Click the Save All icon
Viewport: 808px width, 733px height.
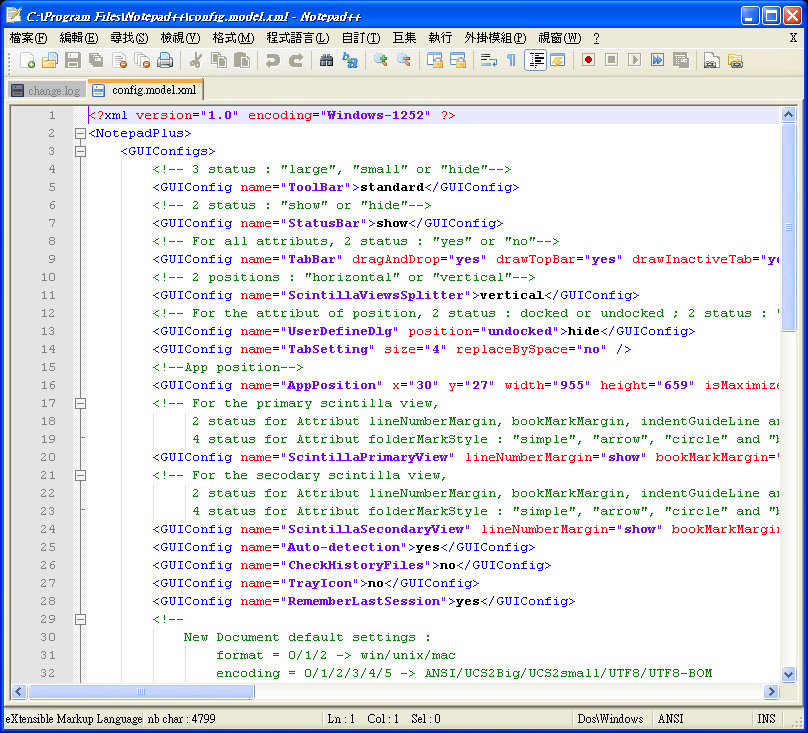(96, 60)
